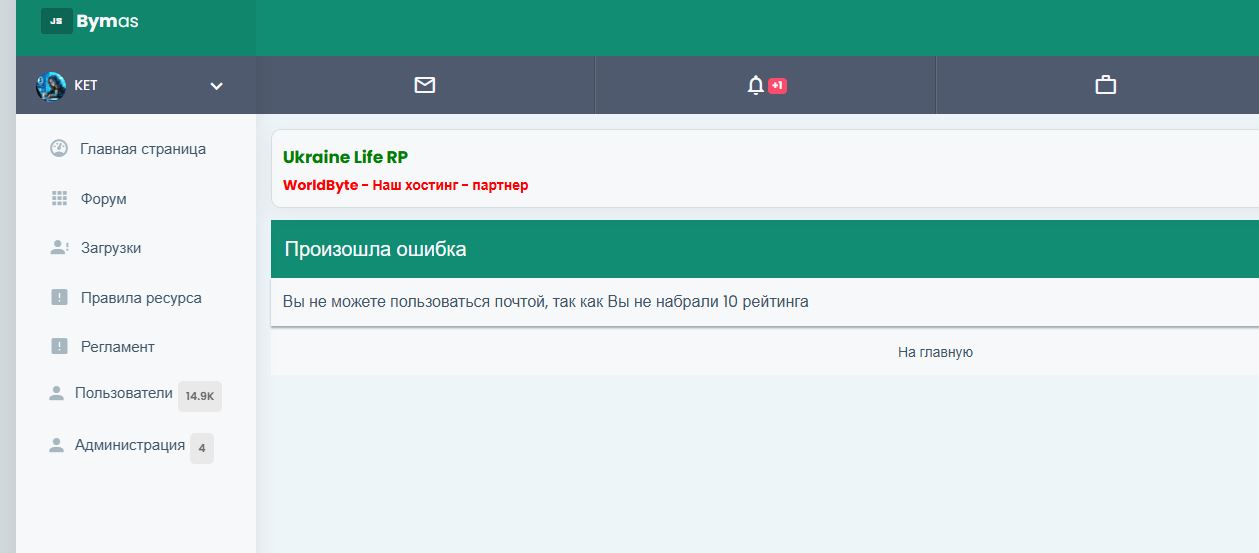
Task: Click the grid icon beside Форум
Action: click(59, 198)
